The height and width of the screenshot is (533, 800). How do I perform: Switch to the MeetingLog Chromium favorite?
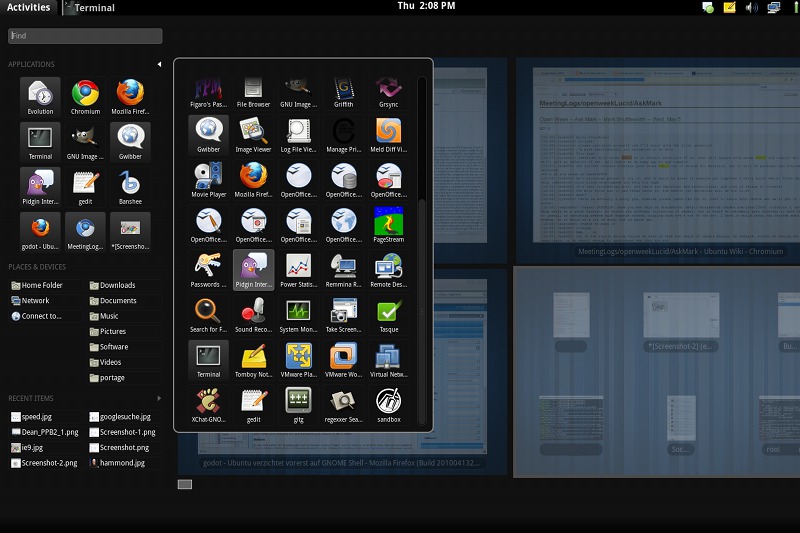tap(85, 232)
